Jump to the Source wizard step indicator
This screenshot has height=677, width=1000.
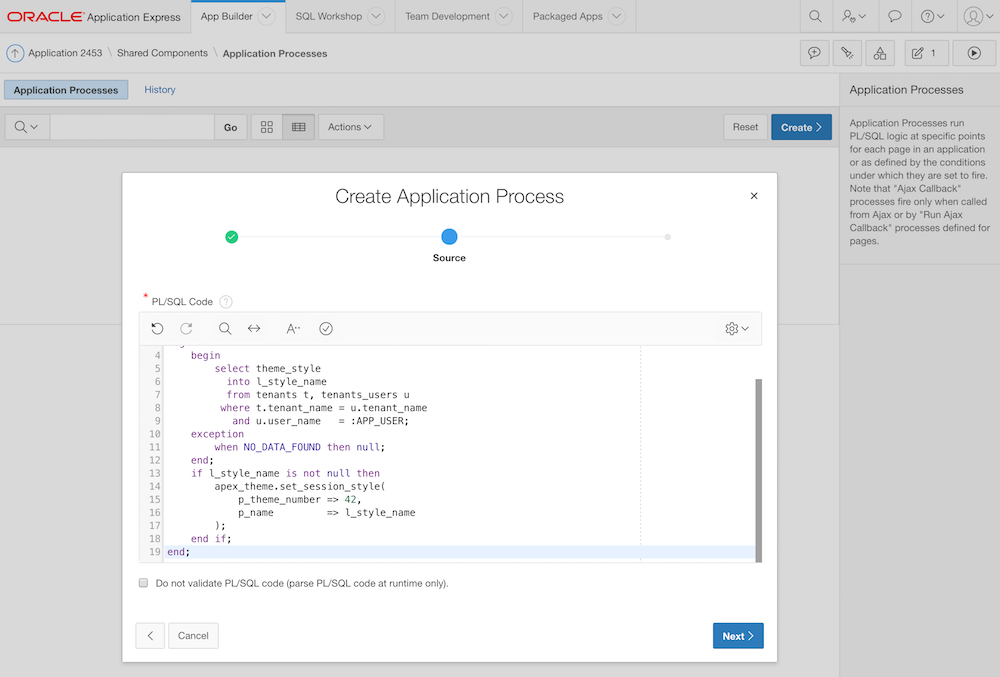coord(448,237)
